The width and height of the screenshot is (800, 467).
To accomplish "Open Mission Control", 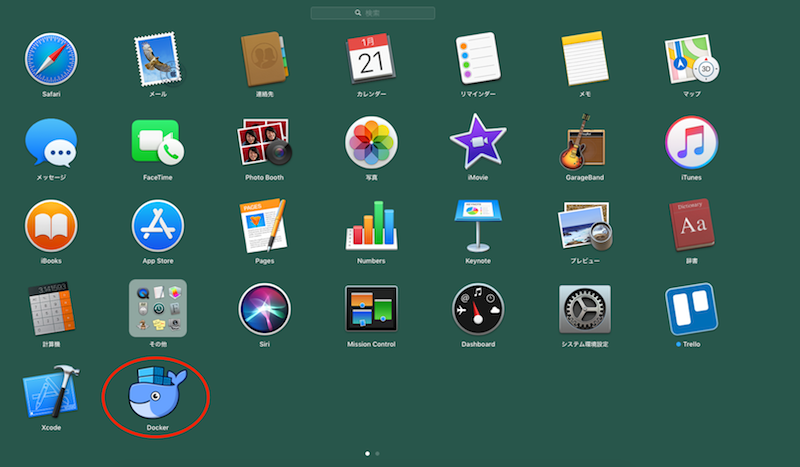I will coord(371,309).
